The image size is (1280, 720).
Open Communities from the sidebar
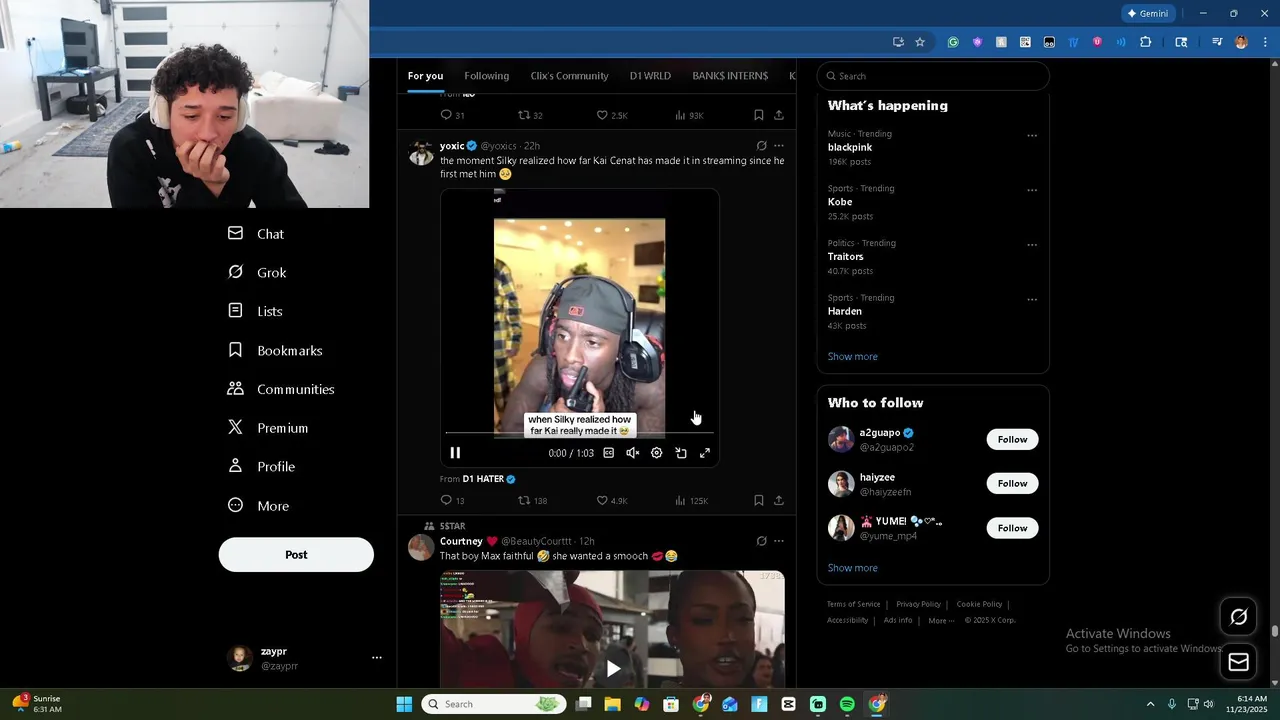(x=281, y=389)
